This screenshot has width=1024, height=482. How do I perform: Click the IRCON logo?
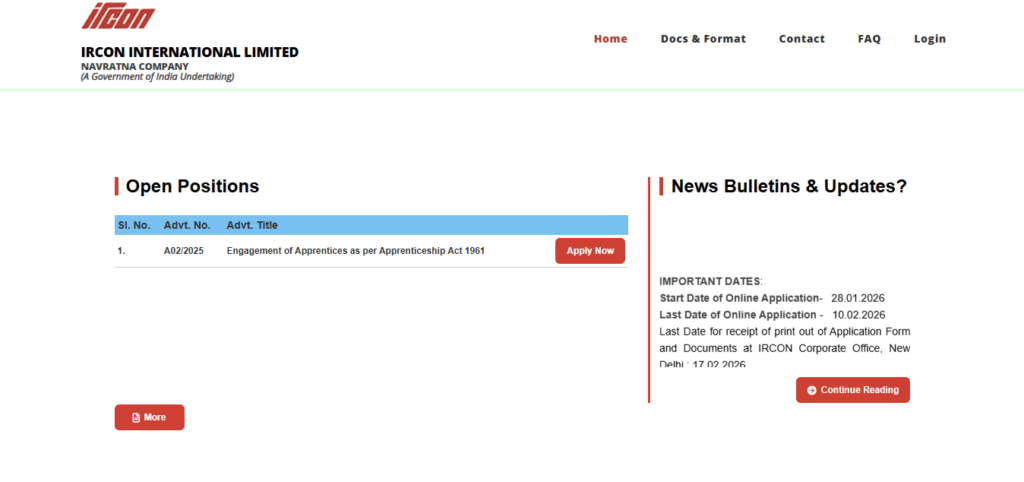click(x=118, y=16)
